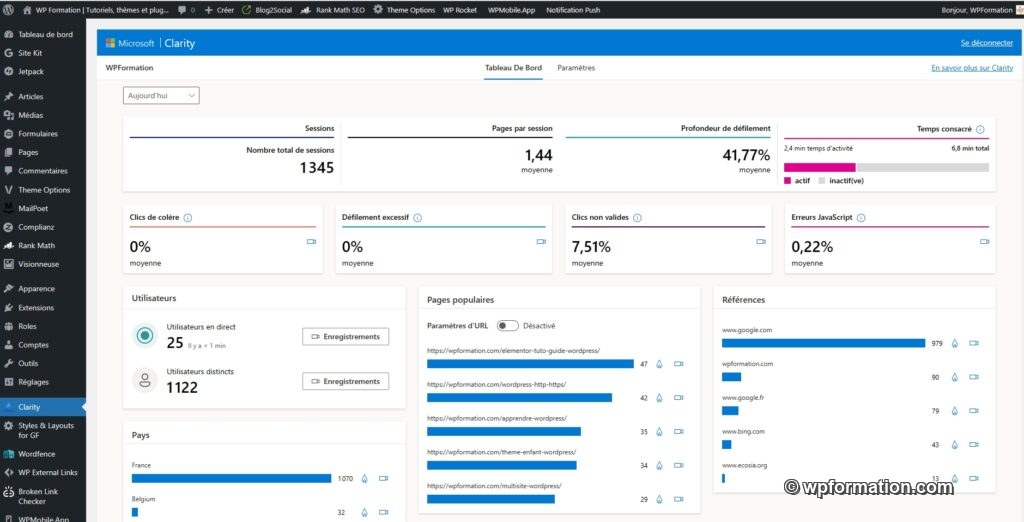This screenshot has width=1024, height=522.
Task: Open recordings for www.google.com referrer
Action: pyautogui.click(x=974, y=343)
